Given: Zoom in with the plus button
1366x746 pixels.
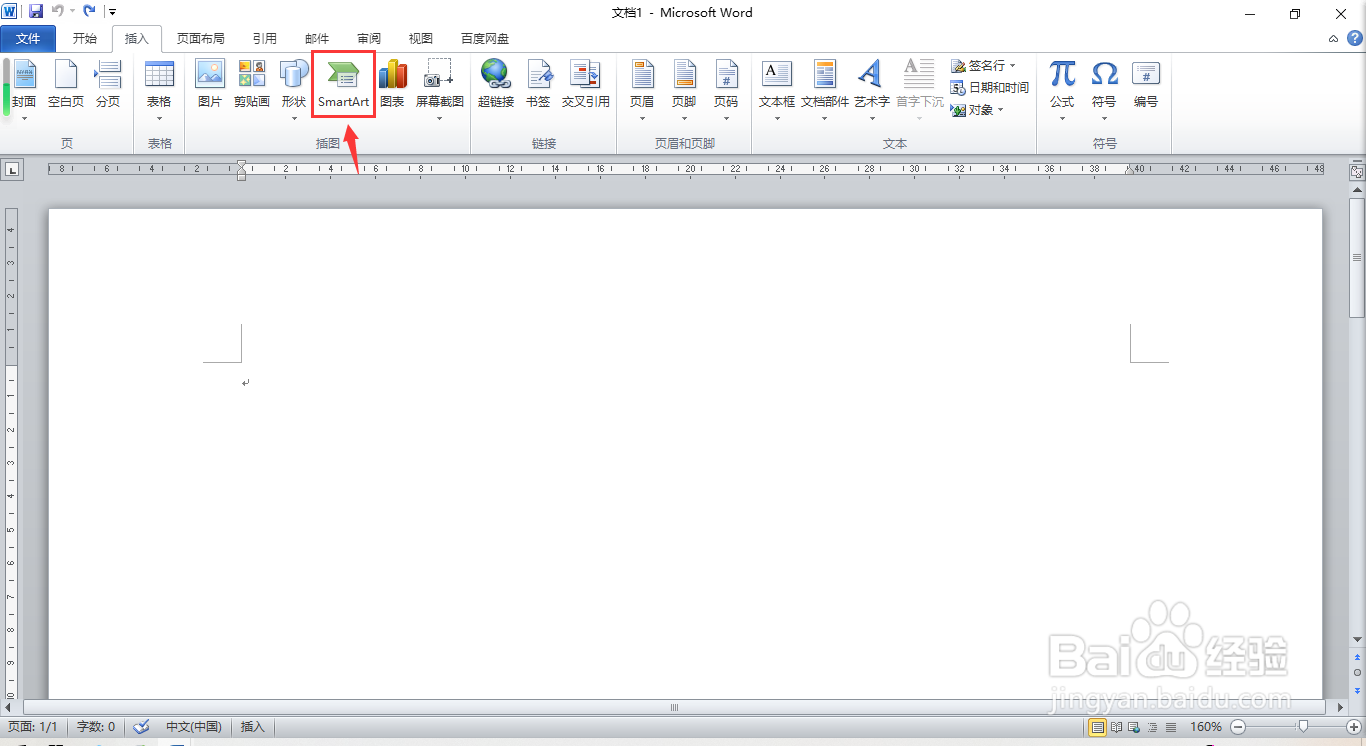Looking at the screenshot, I should click(1354, 727).
